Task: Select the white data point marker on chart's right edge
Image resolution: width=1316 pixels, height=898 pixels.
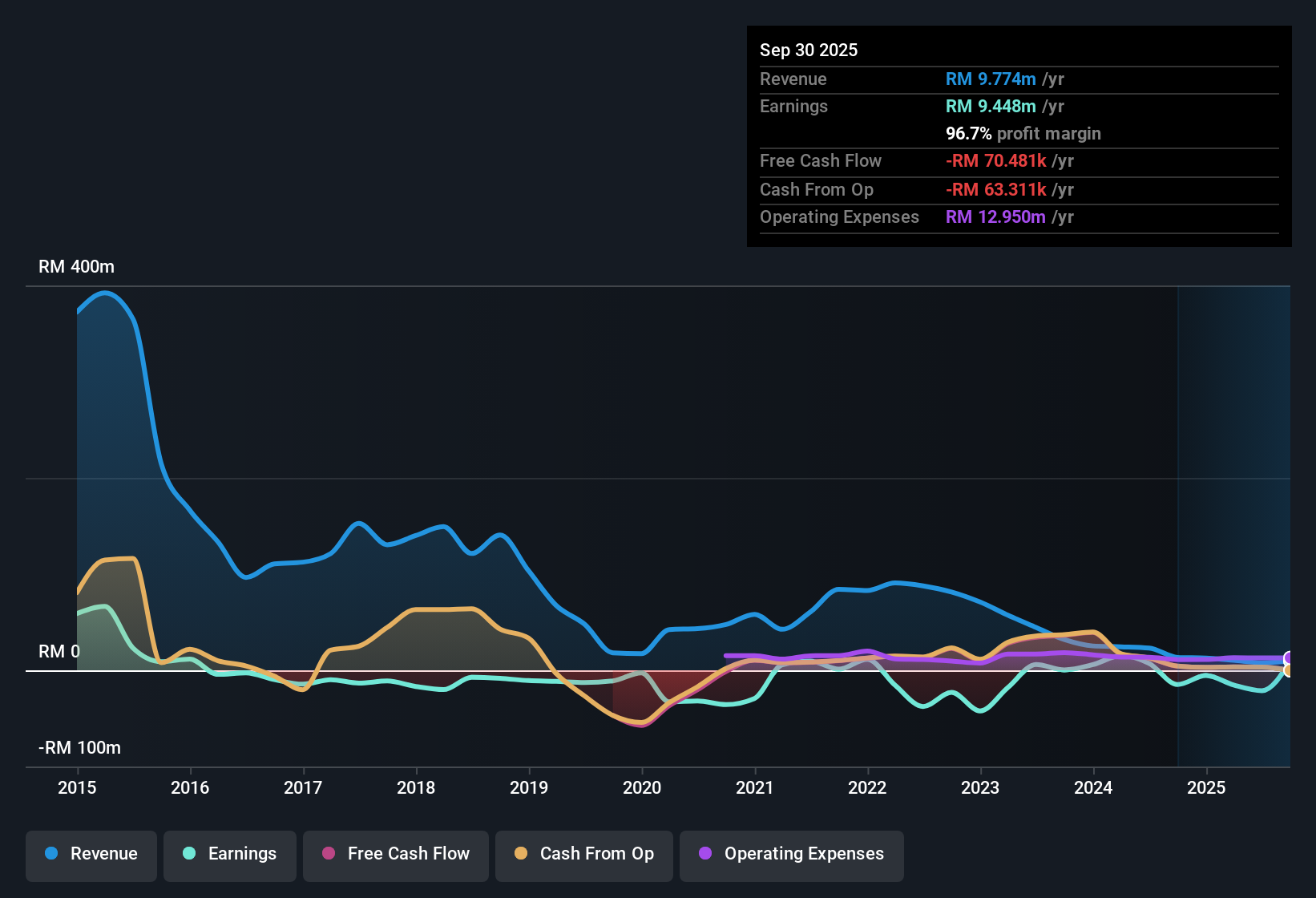Action: pyautogui.click(x=1288, y=659)
